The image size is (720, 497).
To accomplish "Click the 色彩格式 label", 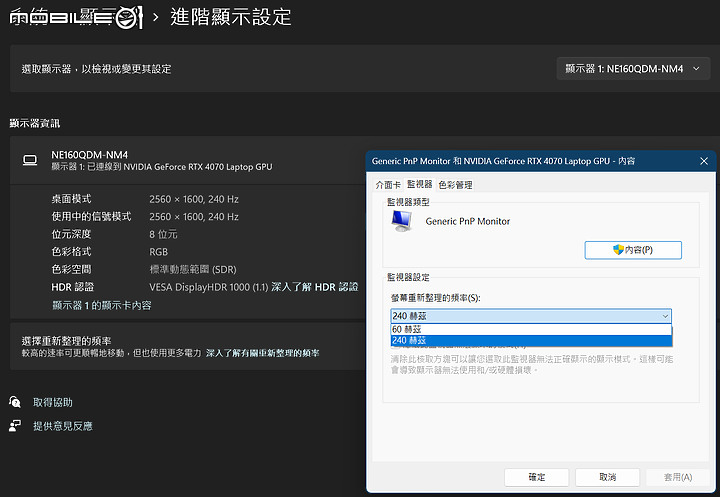I will (71, 252).
